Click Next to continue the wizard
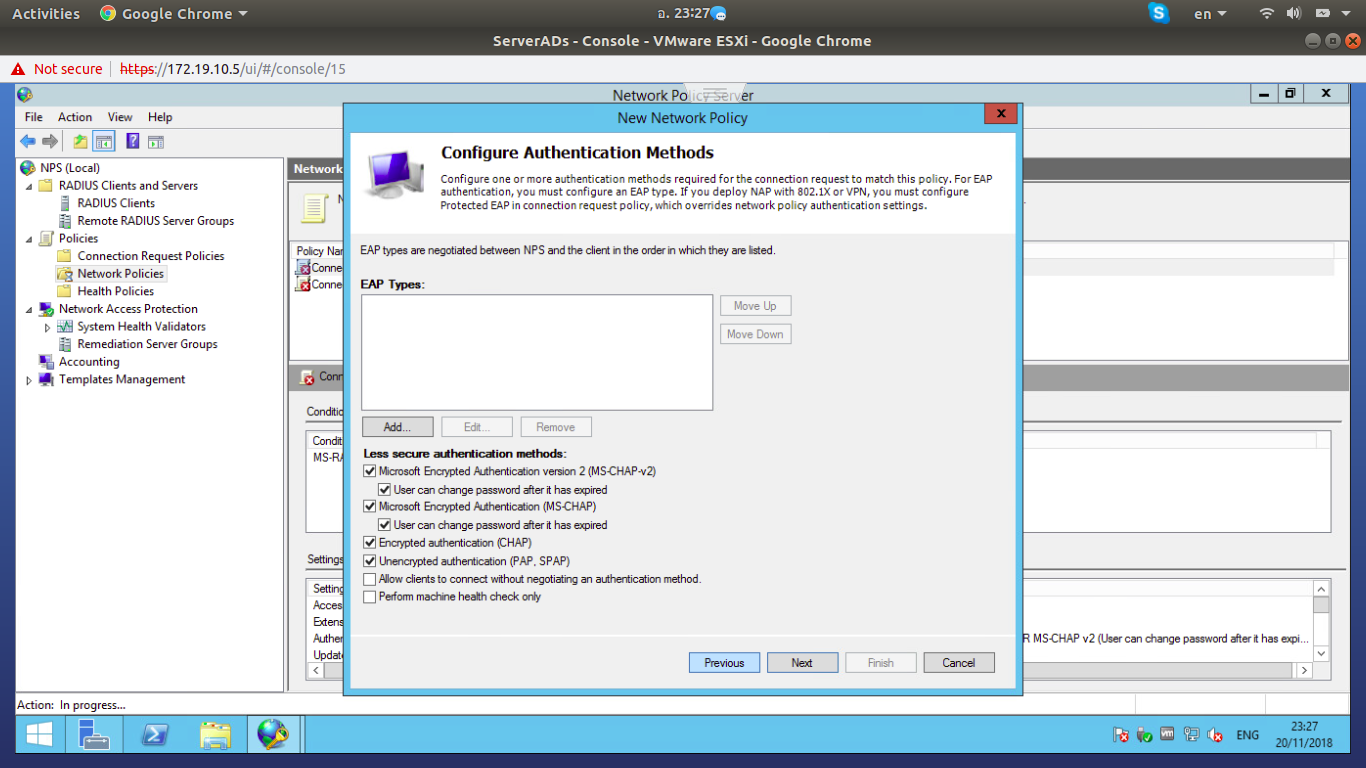 click(802, 663)
